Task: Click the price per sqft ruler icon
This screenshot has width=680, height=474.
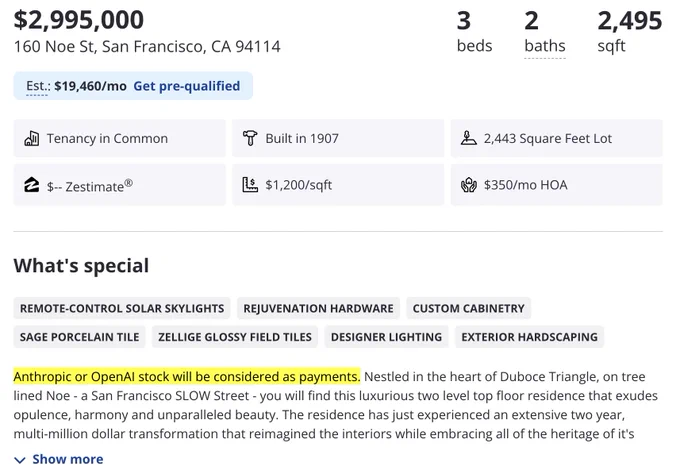Action: (x=250, y=185)
